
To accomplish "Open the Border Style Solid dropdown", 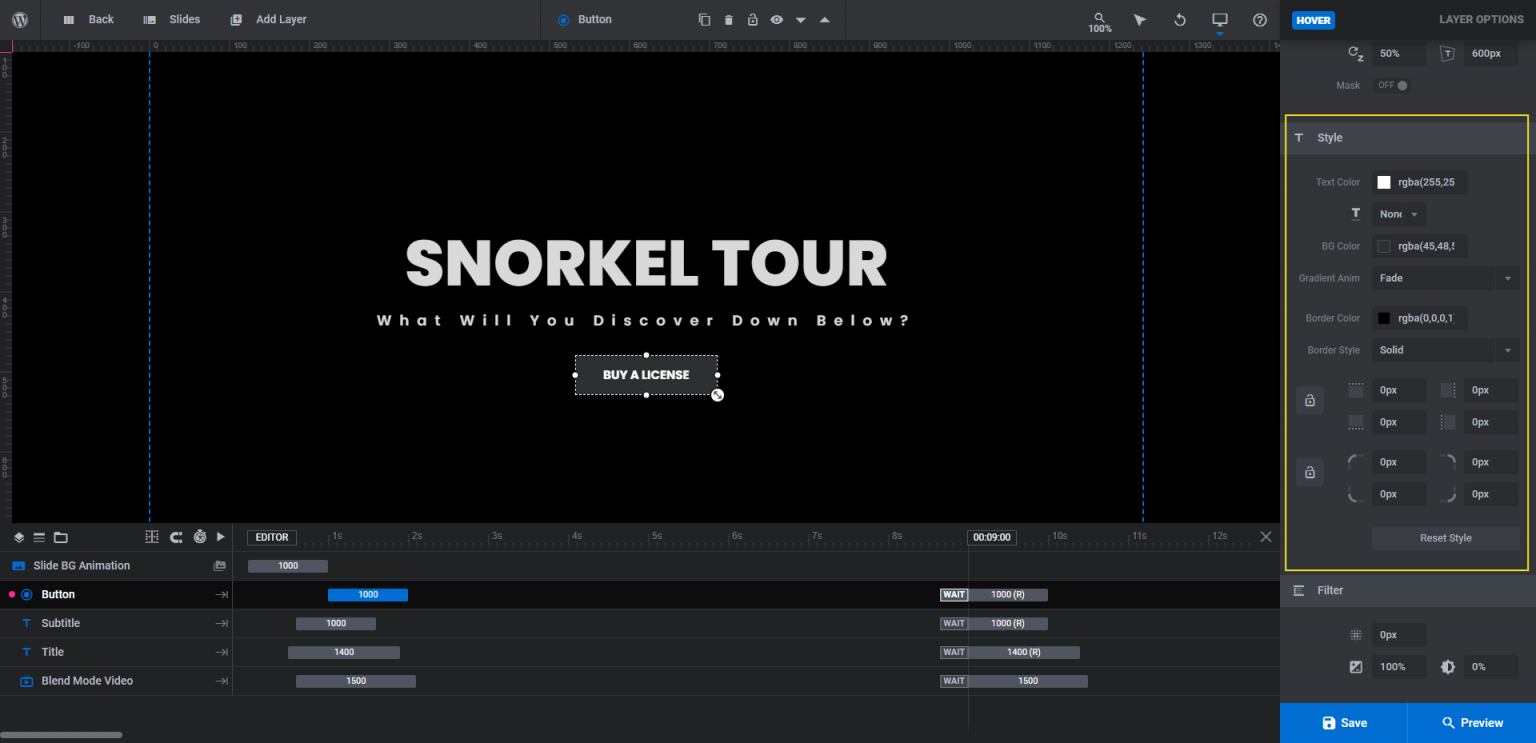I will coord(1444,349).
